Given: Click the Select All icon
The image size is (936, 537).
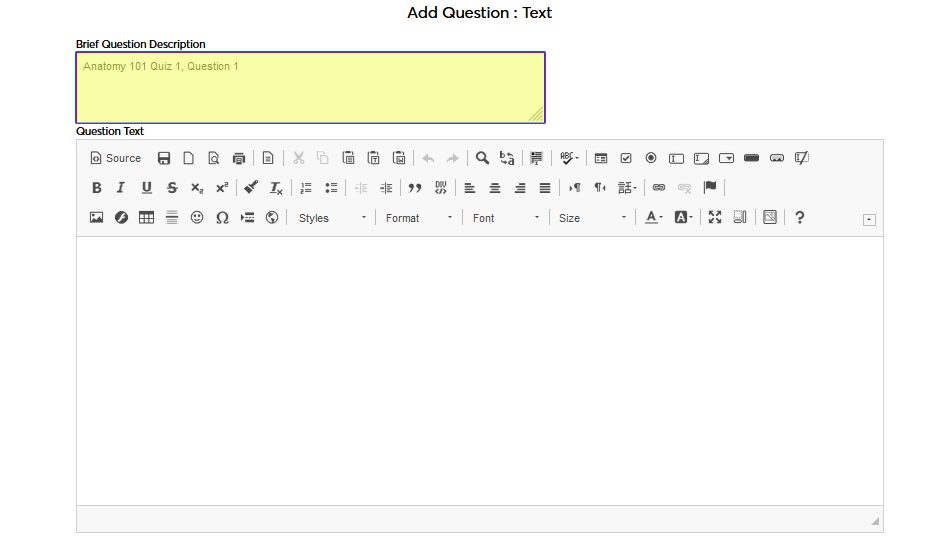Looking at the screenshot, I should [x=537, y=158].
